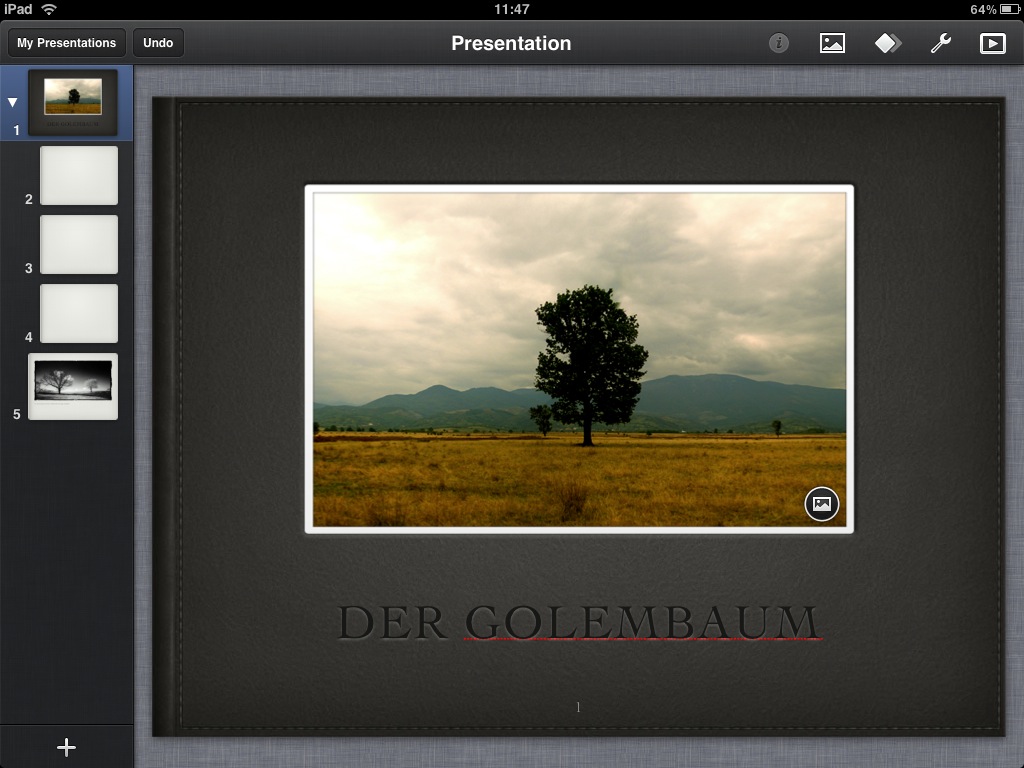Select slide 4 thumbnail
The width and height of the screenshot is (1024, 768).
[x=79, y=314]
